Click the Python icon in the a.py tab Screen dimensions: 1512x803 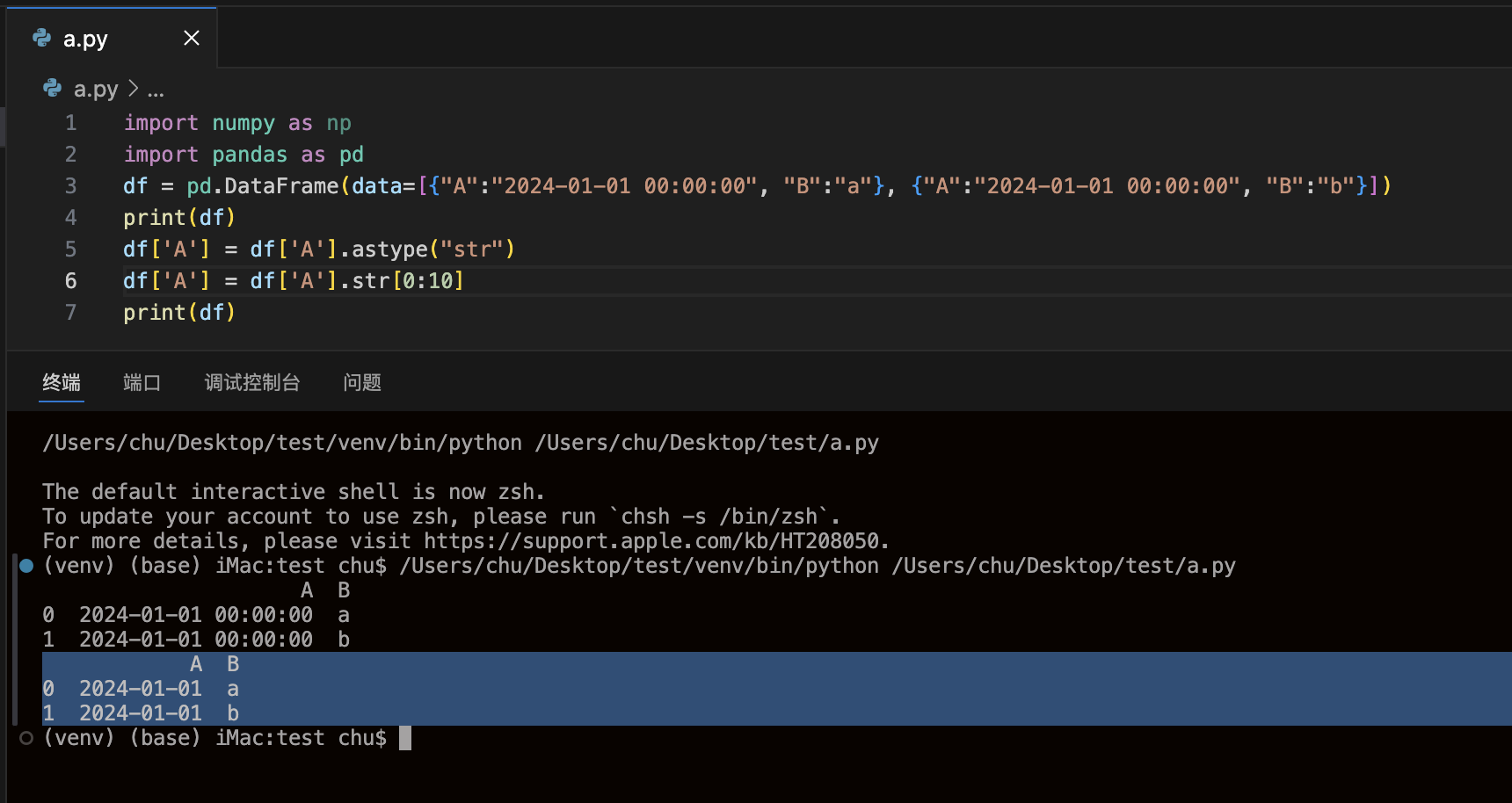(x=41, y=38)
